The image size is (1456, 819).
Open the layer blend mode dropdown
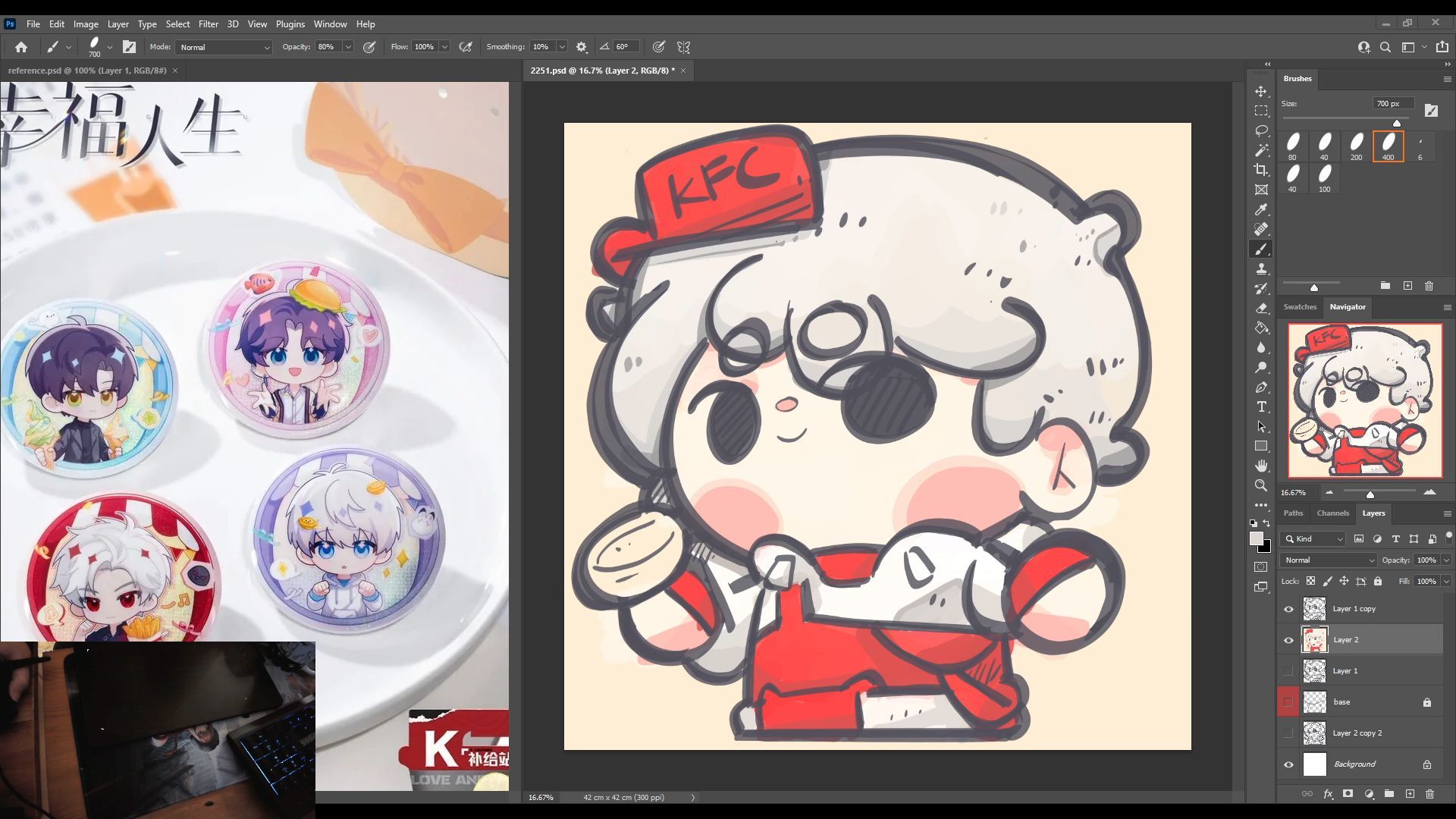point(1328,560)
